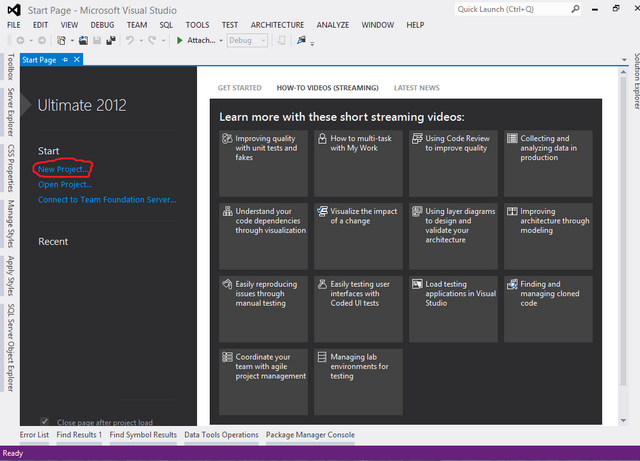640x461 pixels.
Task: Open Load testing applications video icon
Action: (417, 283)
